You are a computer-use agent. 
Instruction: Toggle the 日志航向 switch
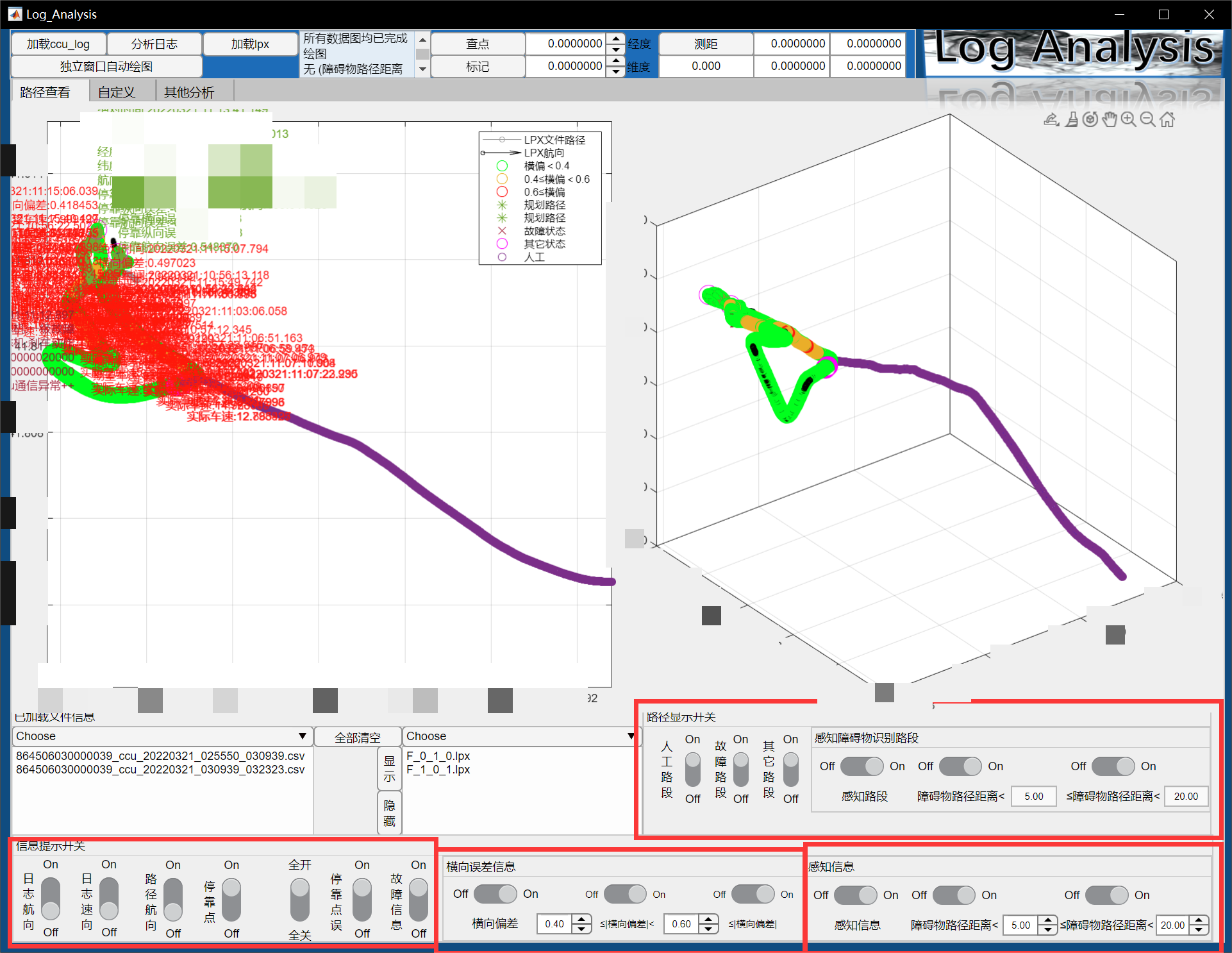pos(51,898)
